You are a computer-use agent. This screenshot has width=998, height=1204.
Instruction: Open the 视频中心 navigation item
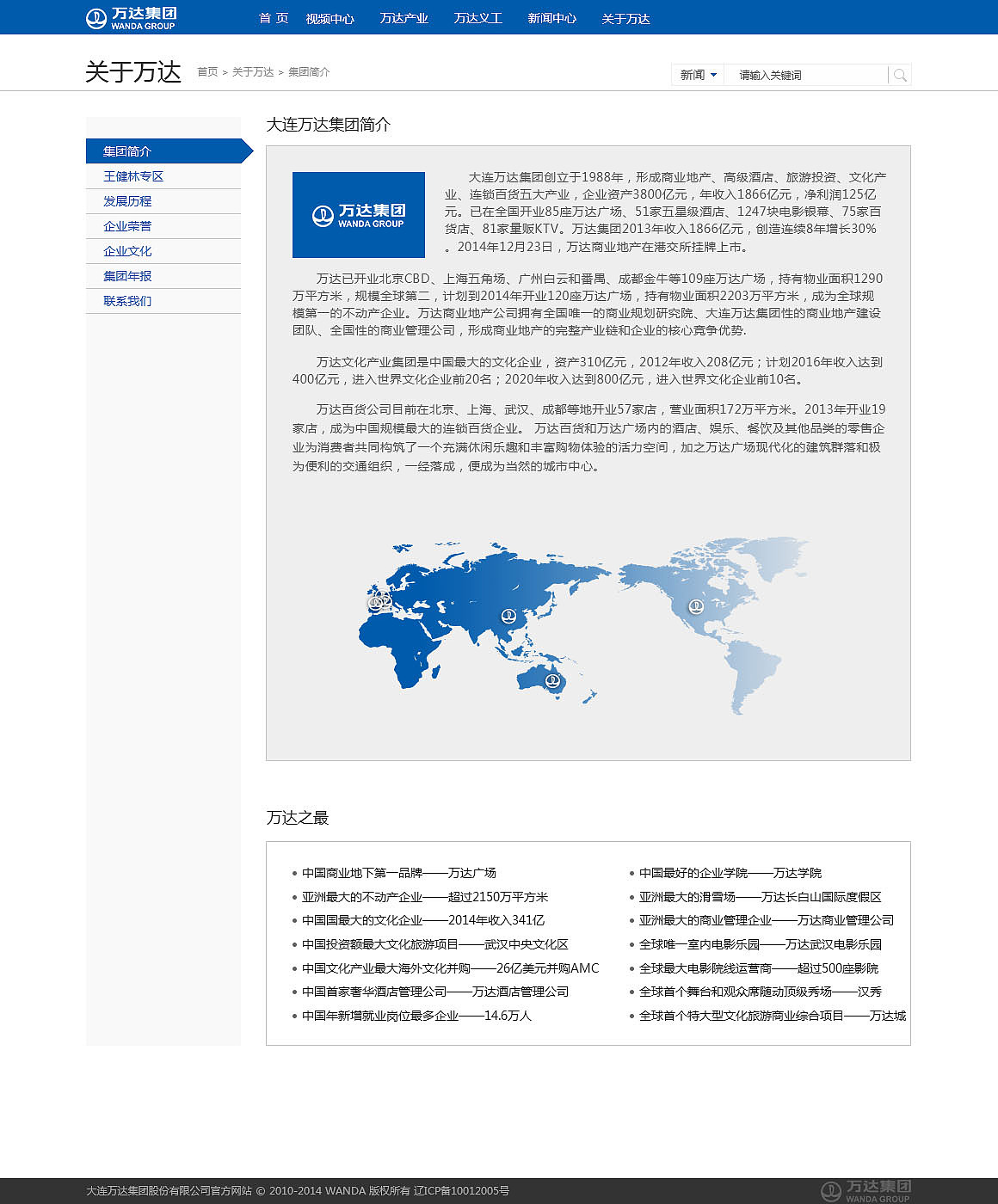(330, 18)
